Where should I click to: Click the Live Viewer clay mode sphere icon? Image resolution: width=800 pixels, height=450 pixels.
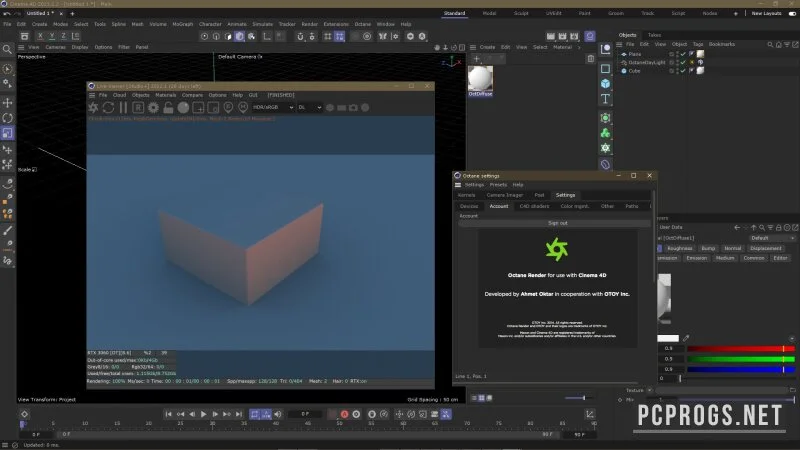[183, 108]
